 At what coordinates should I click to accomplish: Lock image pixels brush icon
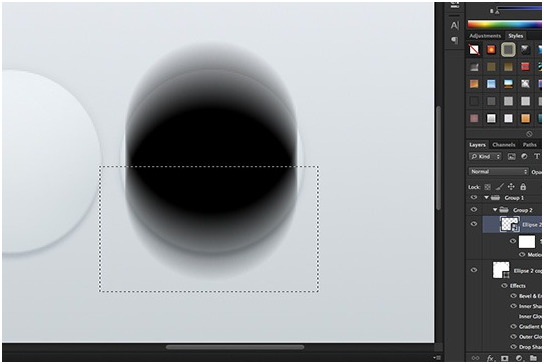499,187
